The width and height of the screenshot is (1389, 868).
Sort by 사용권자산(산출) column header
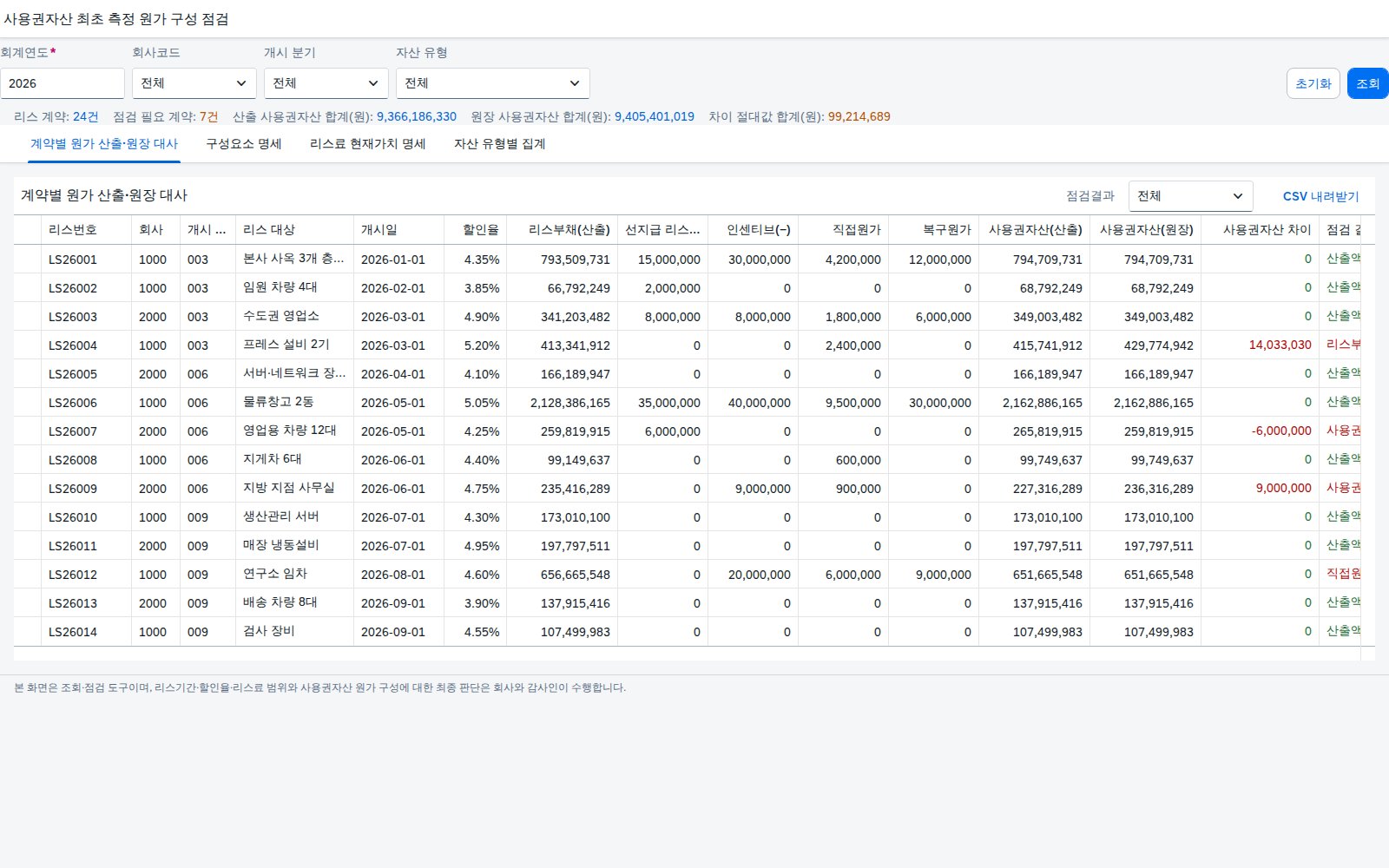tap(1036, 230)
